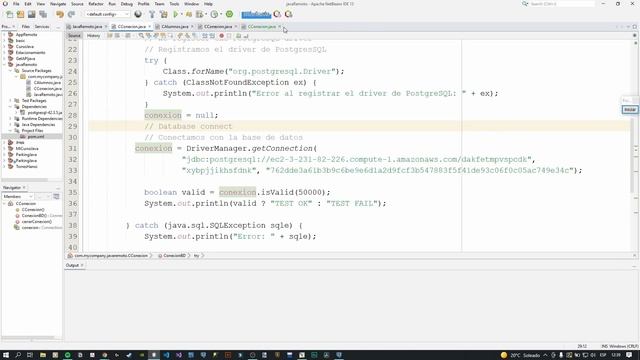
Task: Collapse the Project Files node
Action: point(11,131)
